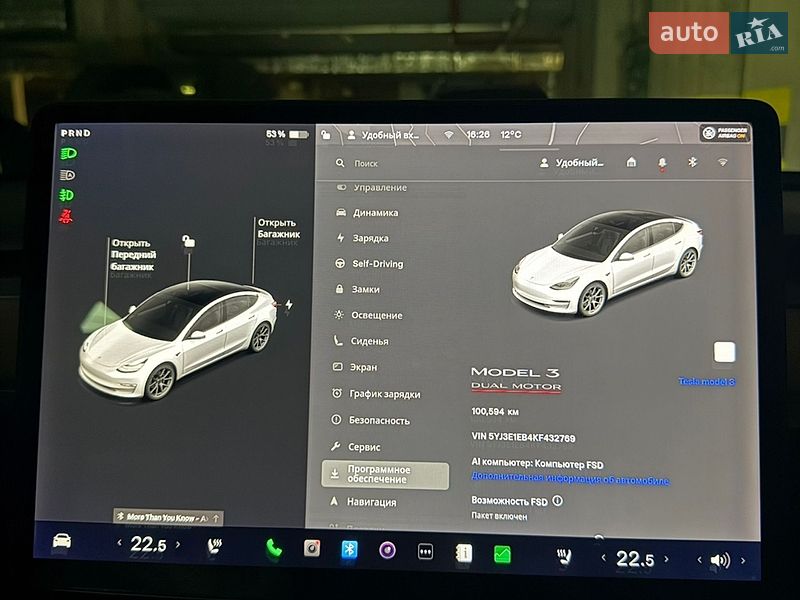Tap the unlock padlock above the car
The width and height of the screenshot is (800, 600).
coord(188,241)
